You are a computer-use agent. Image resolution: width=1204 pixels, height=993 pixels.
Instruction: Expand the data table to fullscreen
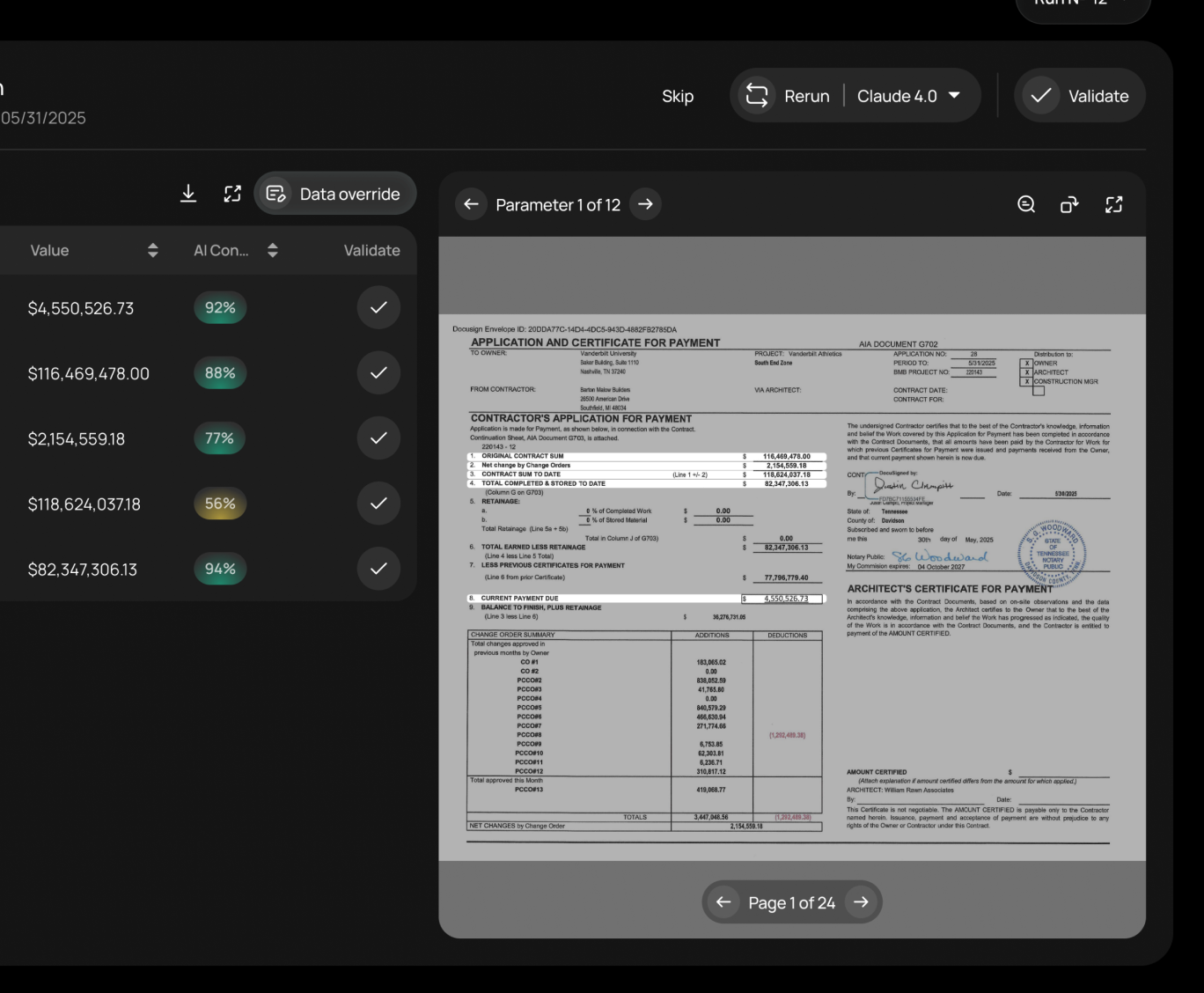pyautogui.click(x=232, y=194)
